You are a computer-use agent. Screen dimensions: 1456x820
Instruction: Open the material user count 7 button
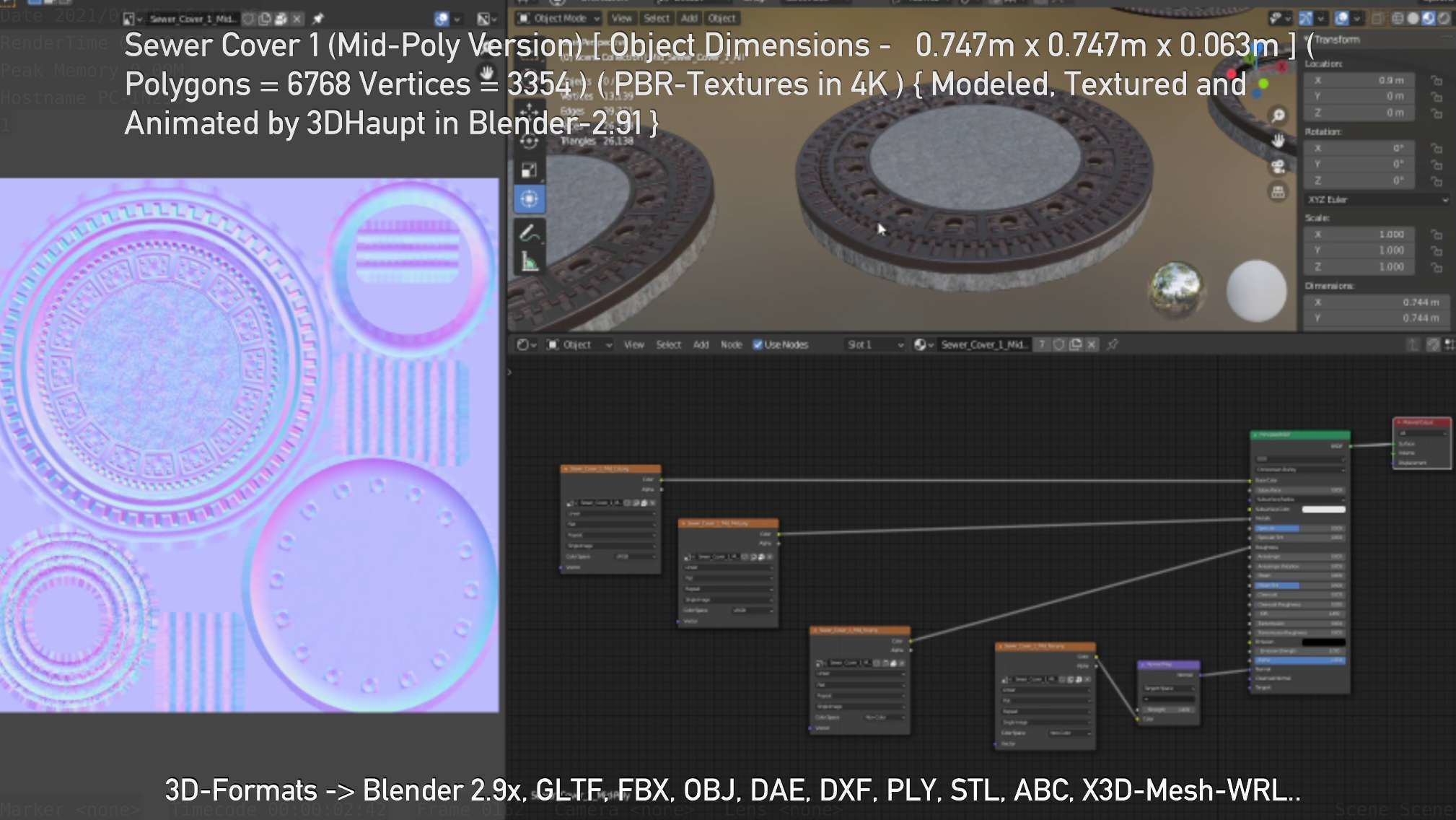pyautogui.click(x=1042, y=345)
